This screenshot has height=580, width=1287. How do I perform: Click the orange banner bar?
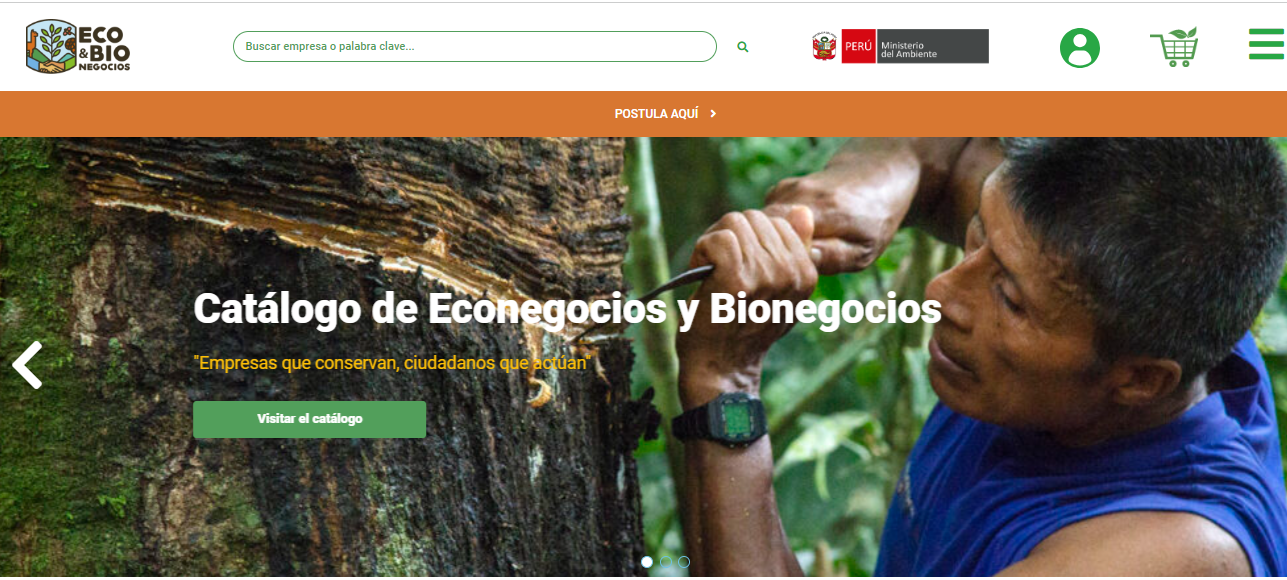643,114
